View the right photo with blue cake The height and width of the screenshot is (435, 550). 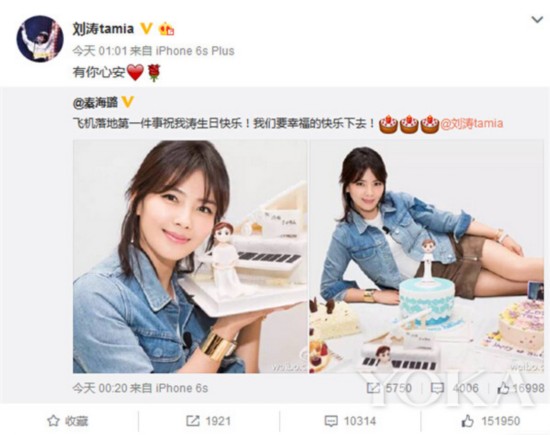pyautogui.click(x=427, y=256)
